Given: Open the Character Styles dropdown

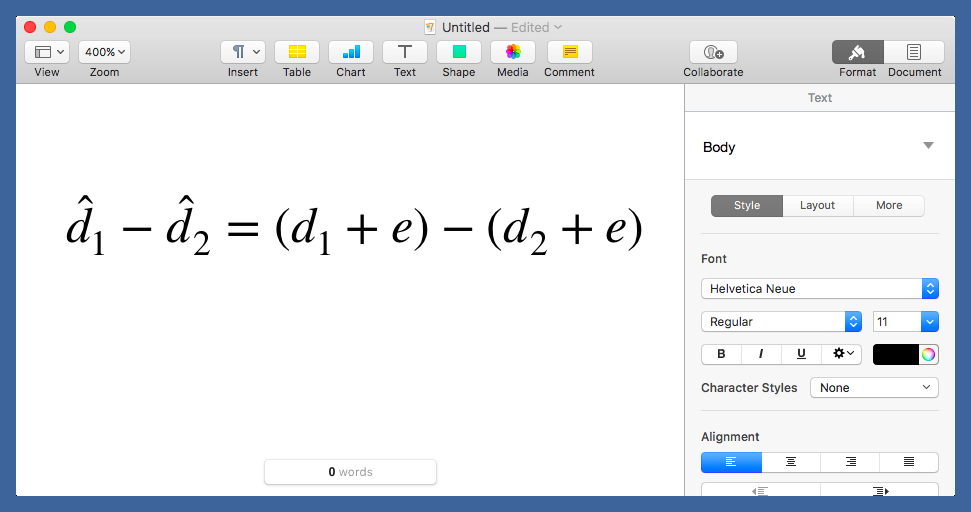Looking at the screenshot, I should tap(874, 388).
